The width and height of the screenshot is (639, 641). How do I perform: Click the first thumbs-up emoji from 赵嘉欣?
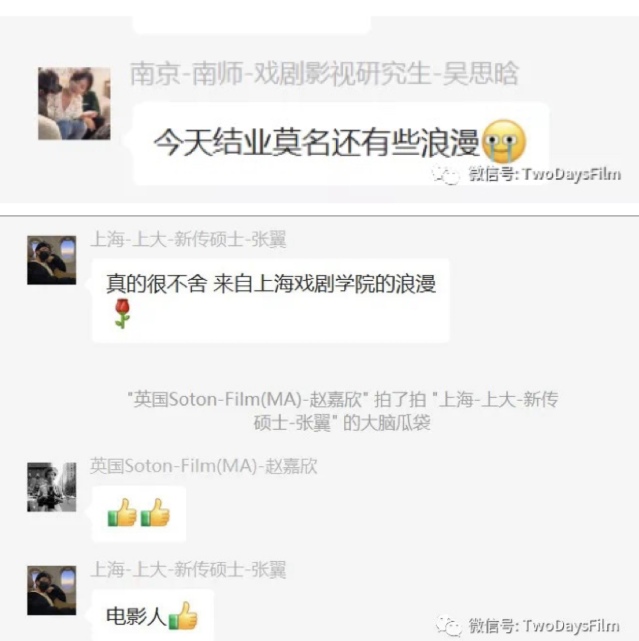click(x=122, y=512)
